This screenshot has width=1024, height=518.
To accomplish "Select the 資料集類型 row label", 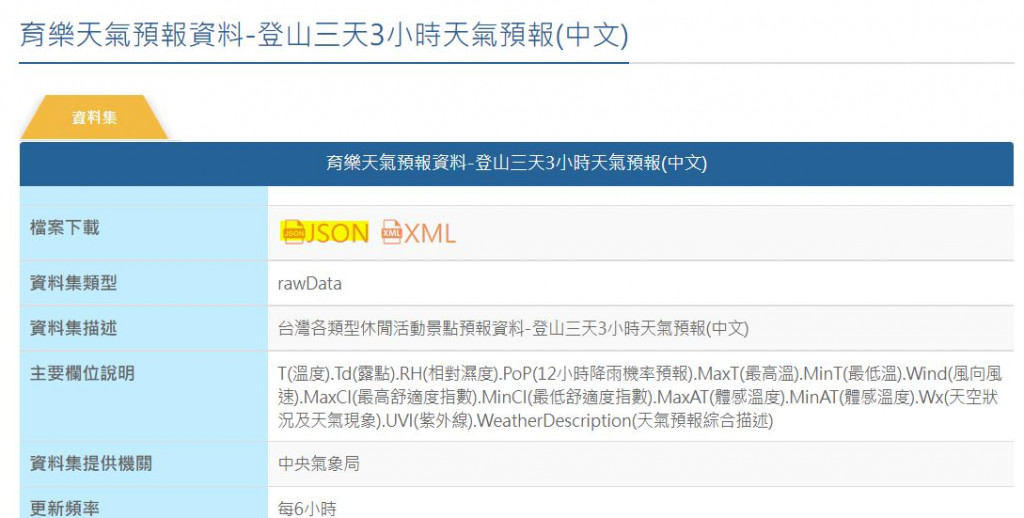I will point(73,283).
